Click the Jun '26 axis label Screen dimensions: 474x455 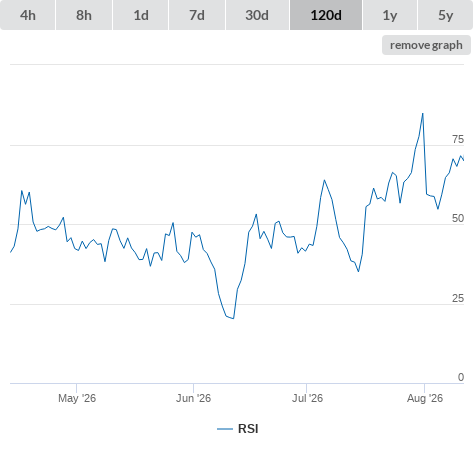tap(193, 398)
